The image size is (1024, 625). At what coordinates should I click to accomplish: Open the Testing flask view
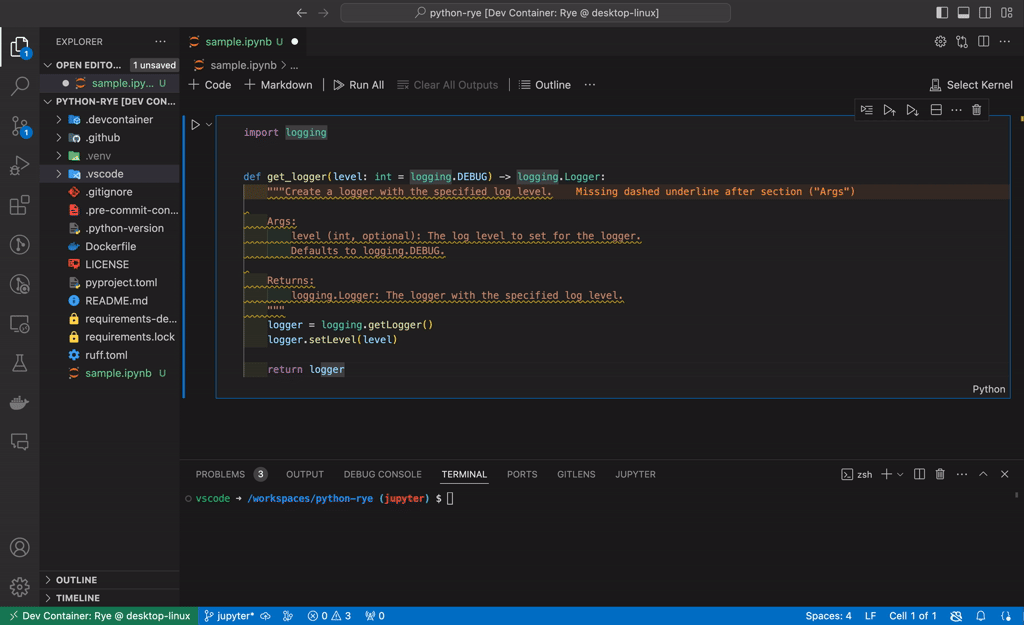20,363
